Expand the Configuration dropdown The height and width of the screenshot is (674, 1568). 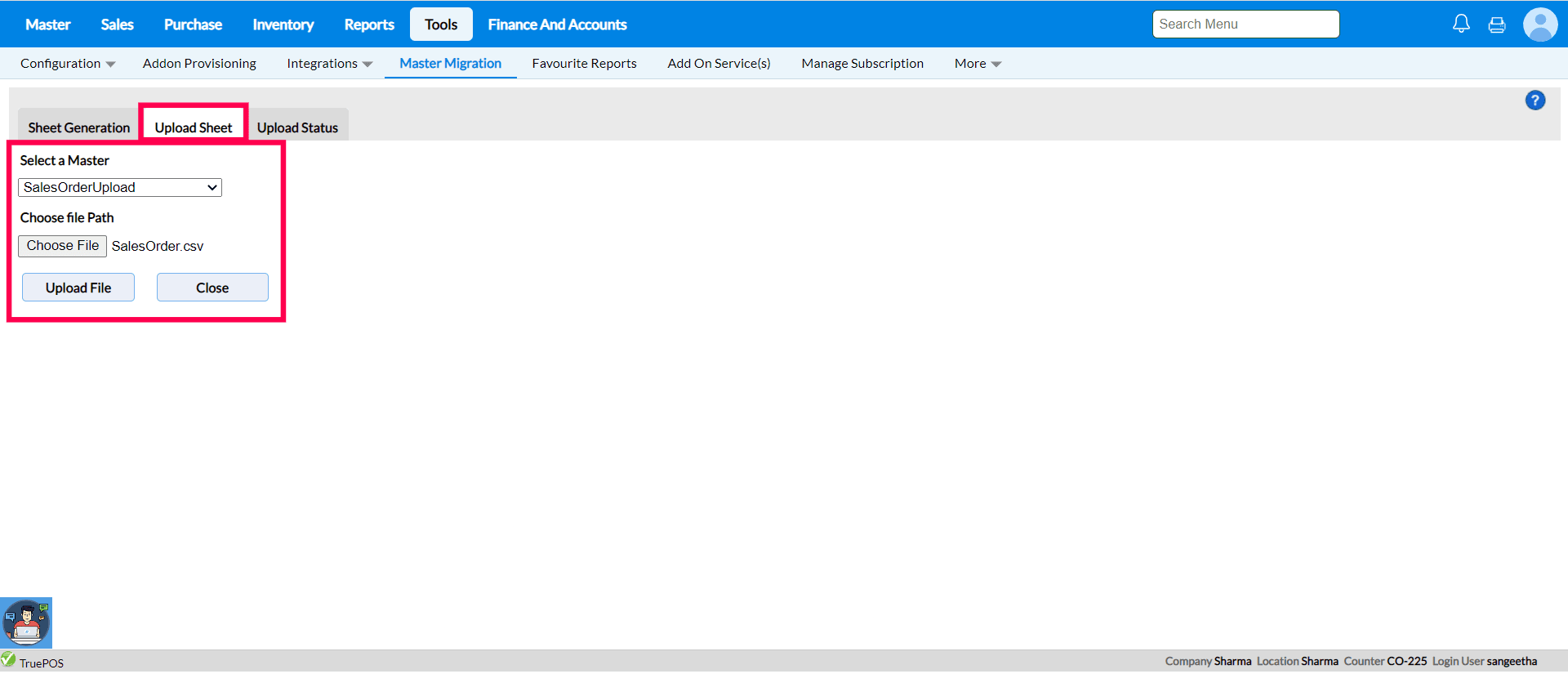click(x=68, y=64)
